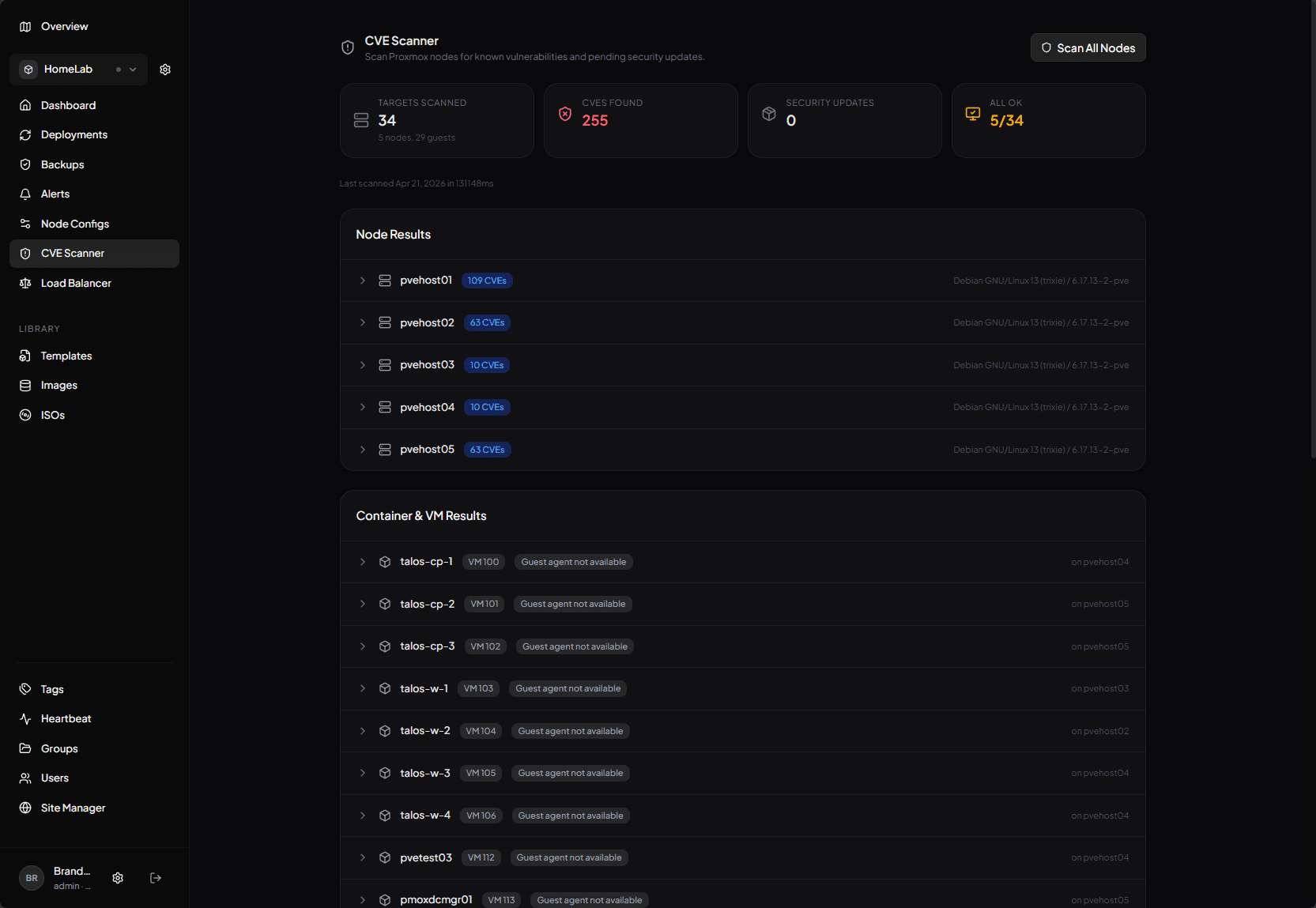The image size is (1316, 908).
Task: Expand the pvehost05 node chevron
Action: click(x=363, y=450)
